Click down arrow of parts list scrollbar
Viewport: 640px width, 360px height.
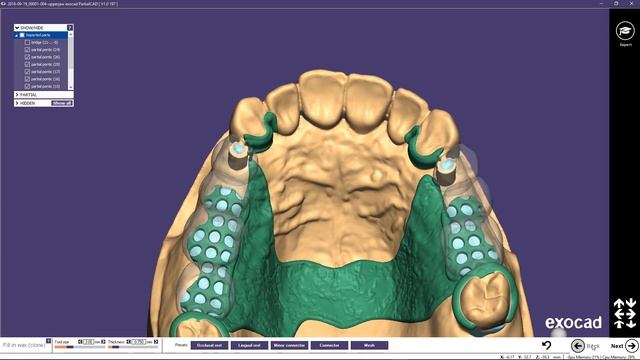point(71,87)
